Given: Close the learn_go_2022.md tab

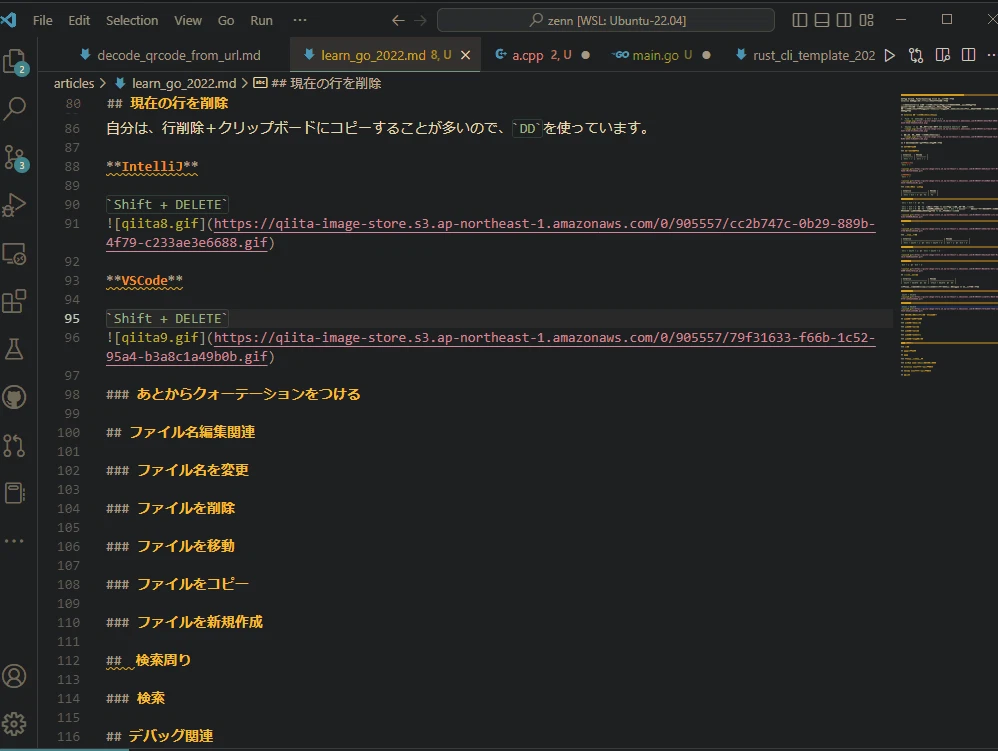Looking at the screenshot, I should [466, 55].
